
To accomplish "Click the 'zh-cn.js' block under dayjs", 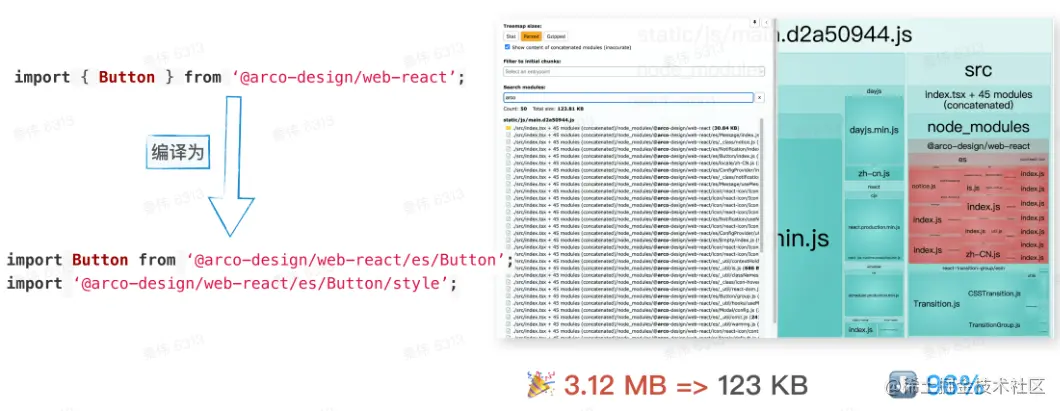I will pyautogui.click(x=874, y=174).
